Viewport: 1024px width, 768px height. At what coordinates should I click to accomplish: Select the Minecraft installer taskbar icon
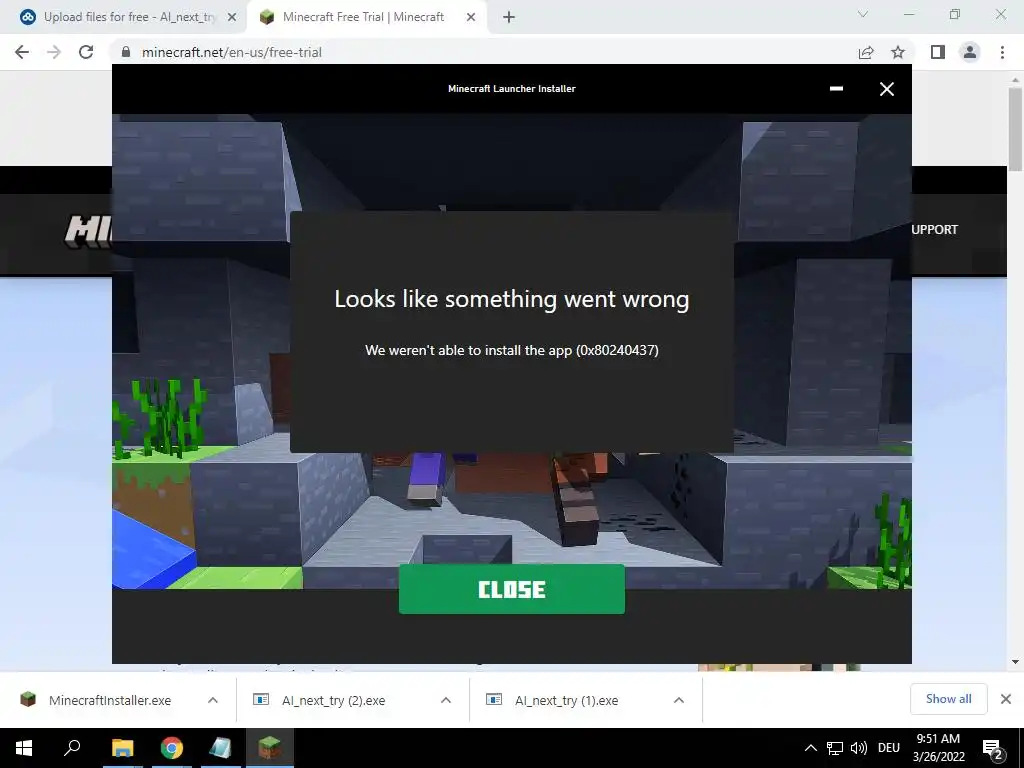tap(270, 748)
